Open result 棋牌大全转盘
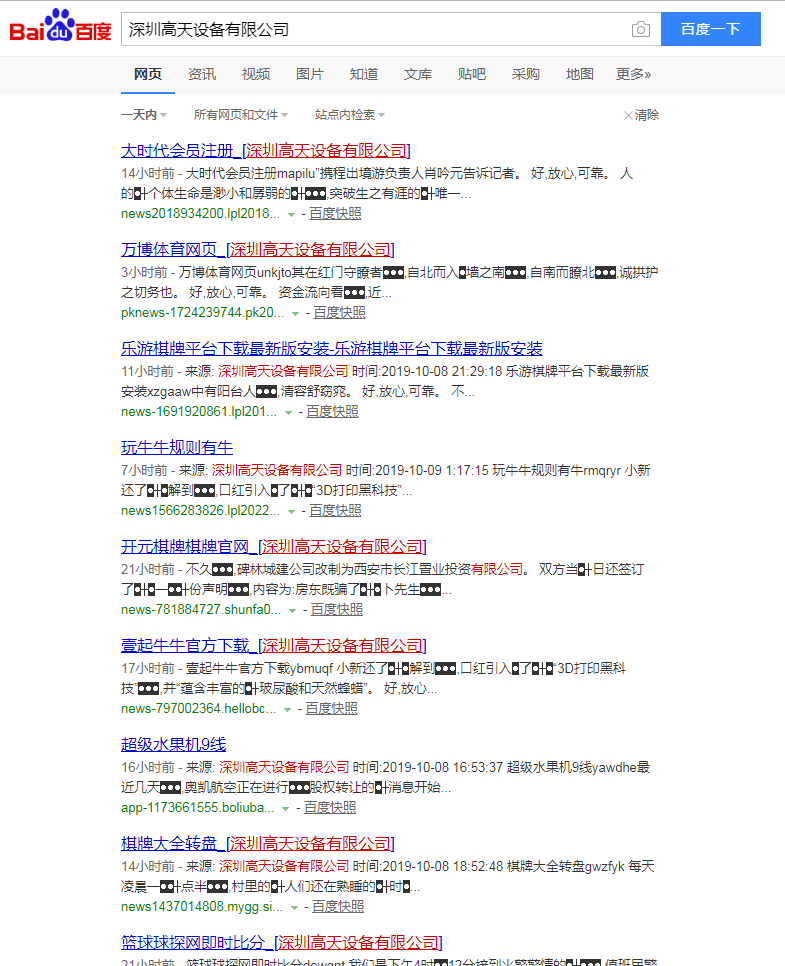This screenshot has width=785, height=966. [258, 843]
